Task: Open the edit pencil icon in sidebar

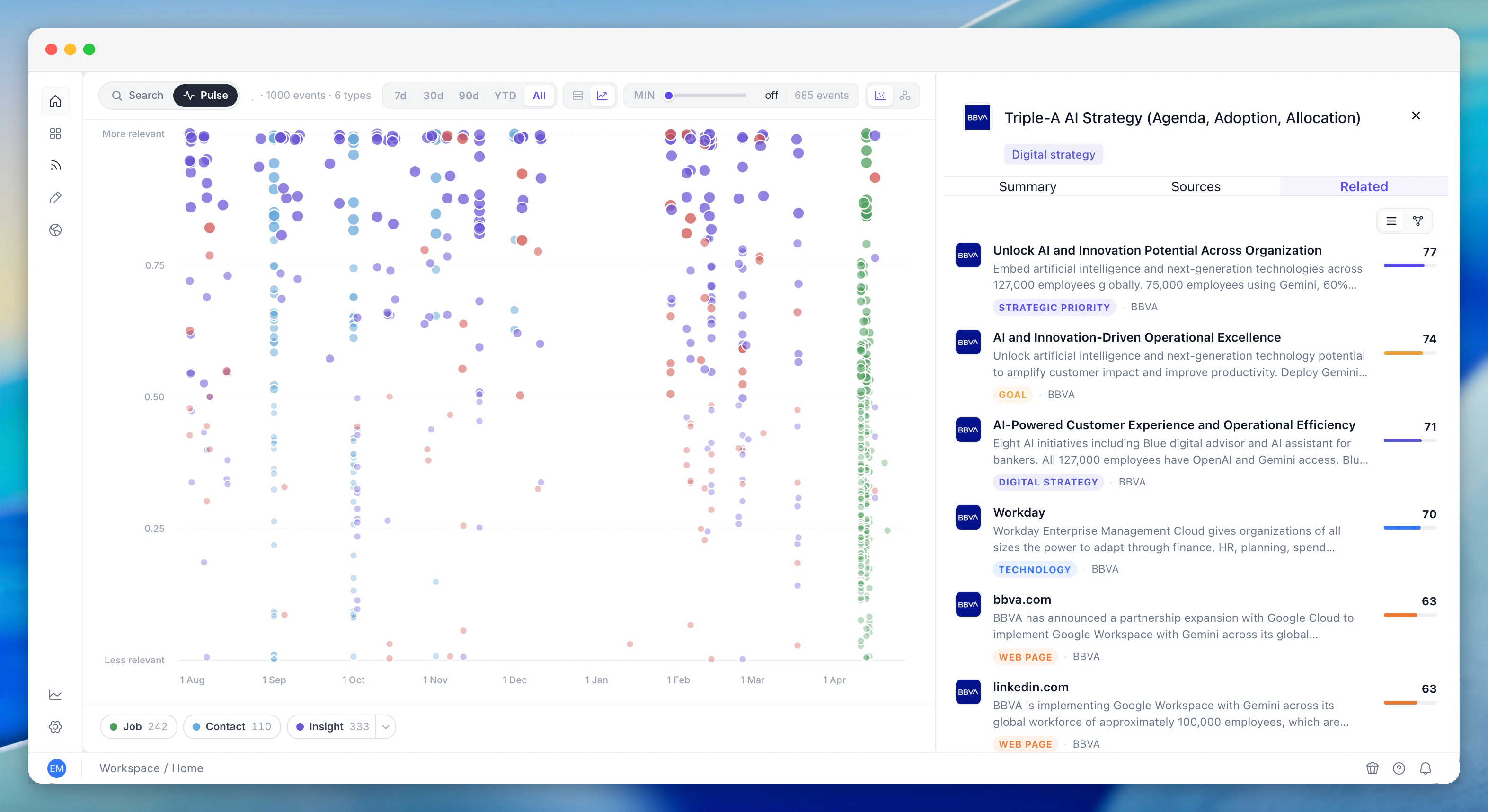Action: point(55,198)
